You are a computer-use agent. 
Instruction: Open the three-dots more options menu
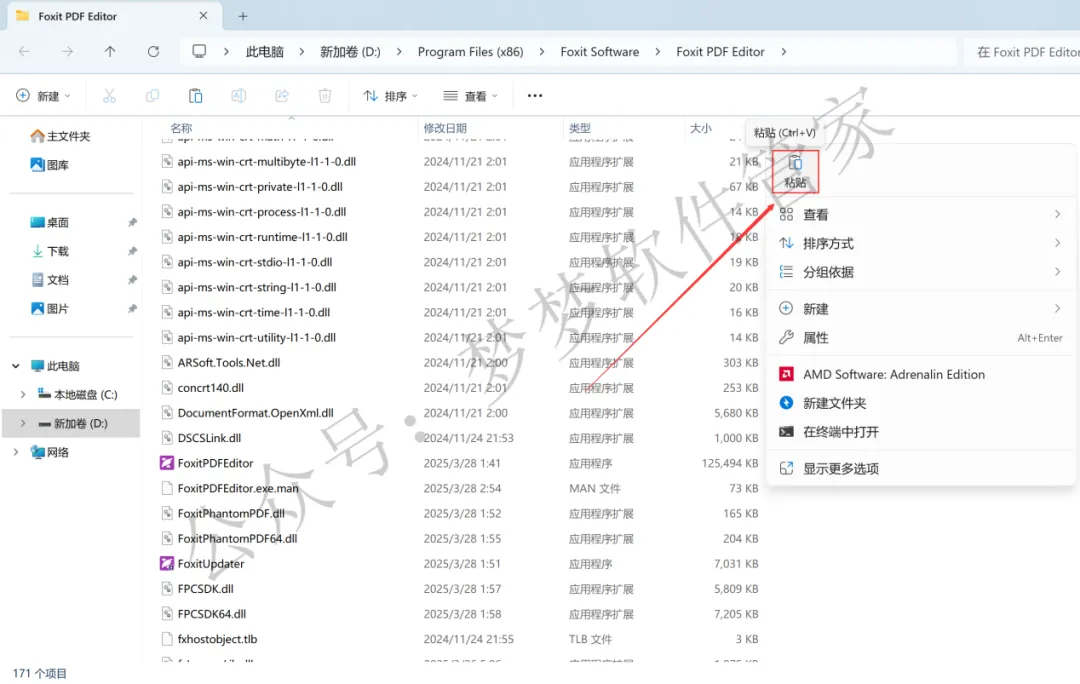point(534,96)
